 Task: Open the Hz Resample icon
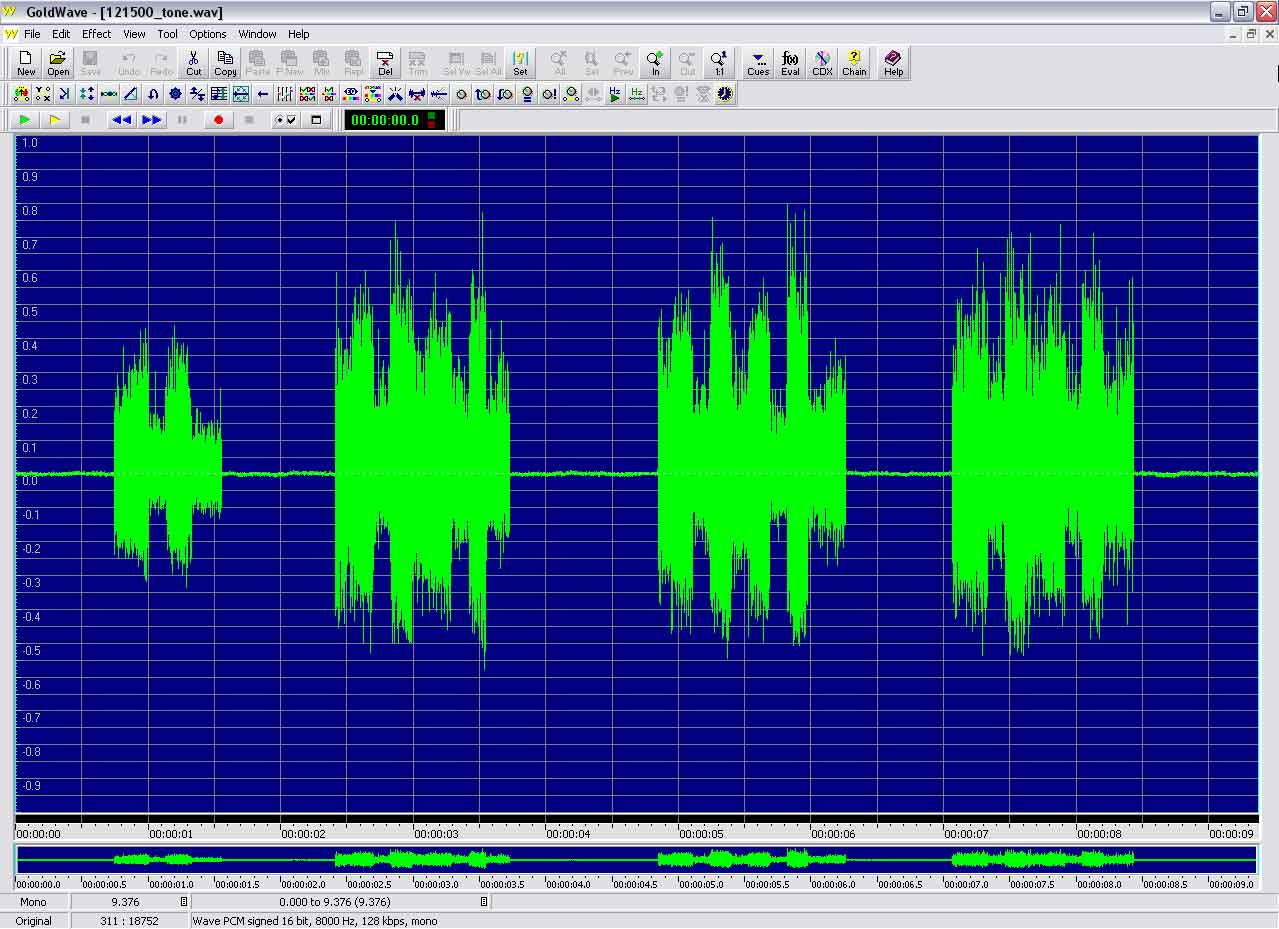637,94
